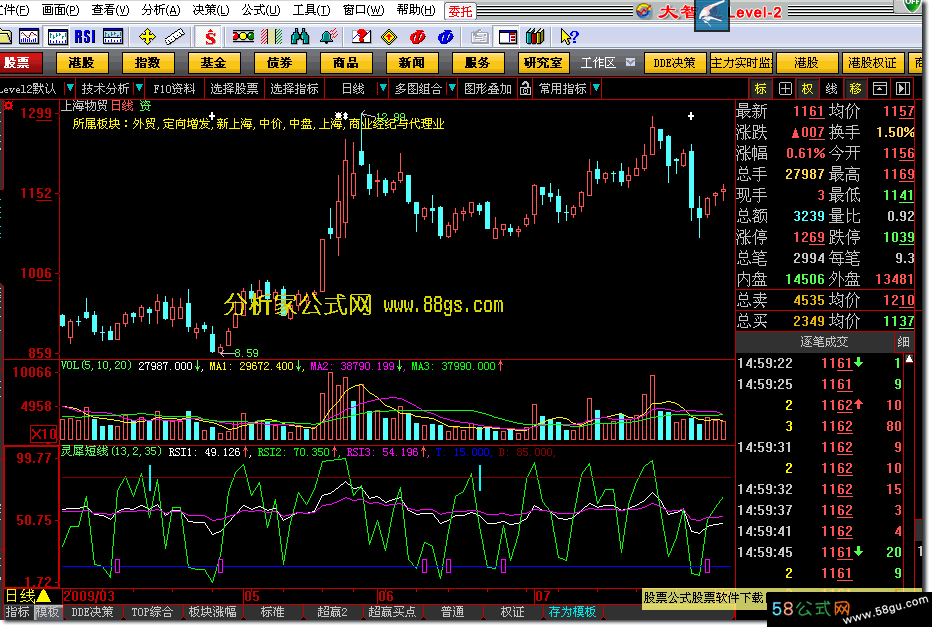Click the yellow four-arrow move icon
Image resolution: width=932 pixels, height=627 pixels.
pos(147,37)
